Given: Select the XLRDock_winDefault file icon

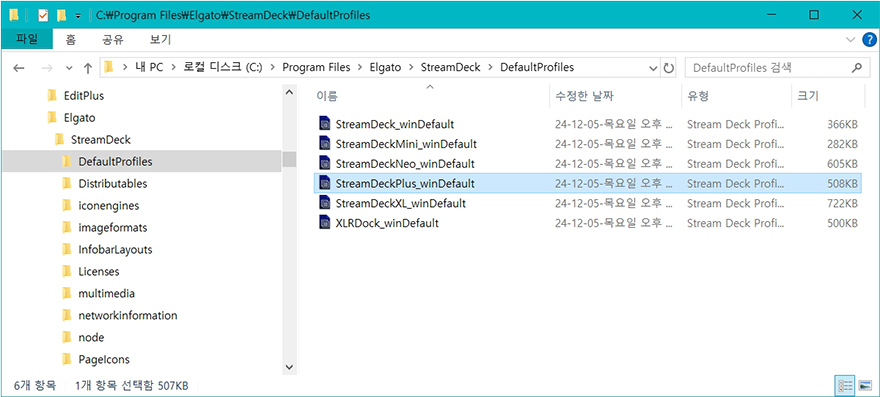Looking at the screenshot, I should [324, 223].
